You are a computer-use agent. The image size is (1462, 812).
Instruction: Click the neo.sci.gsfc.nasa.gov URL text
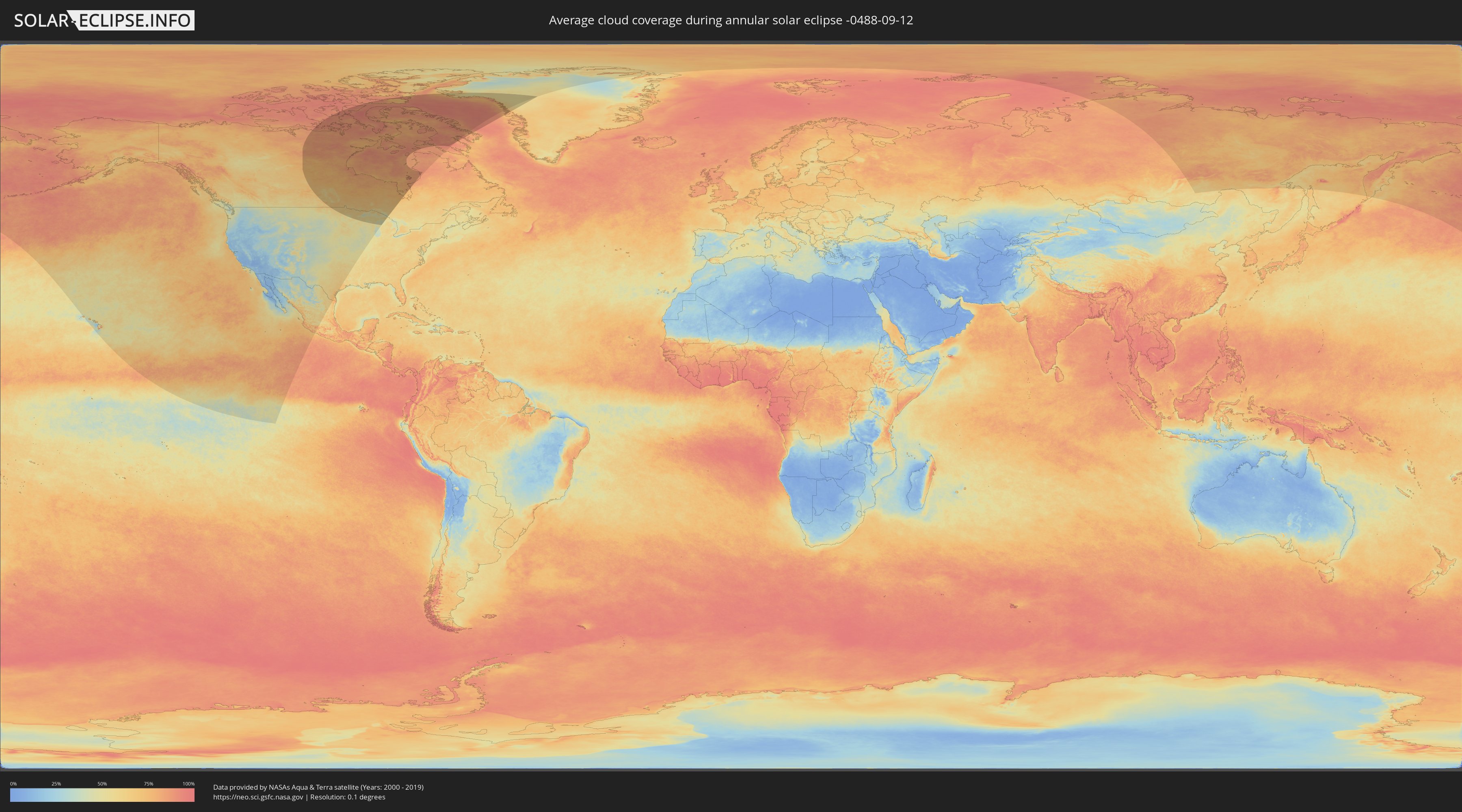tap(258, 797)
